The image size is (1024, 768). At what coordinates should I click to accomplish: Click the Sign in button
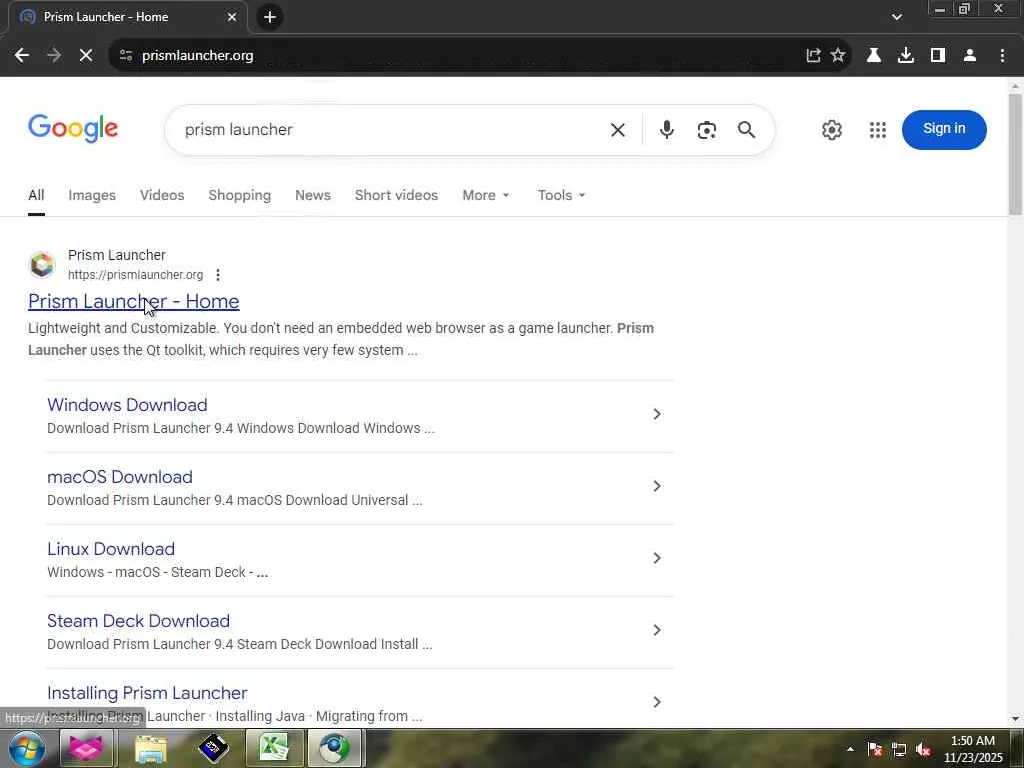pyautogui.click(x=944, y=129)
